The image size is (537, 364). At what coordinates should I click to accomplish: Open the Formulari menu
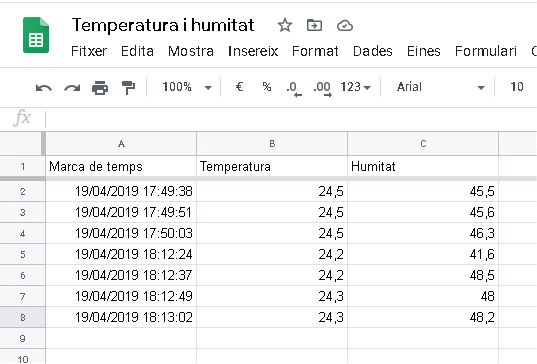tap(486, 51)
